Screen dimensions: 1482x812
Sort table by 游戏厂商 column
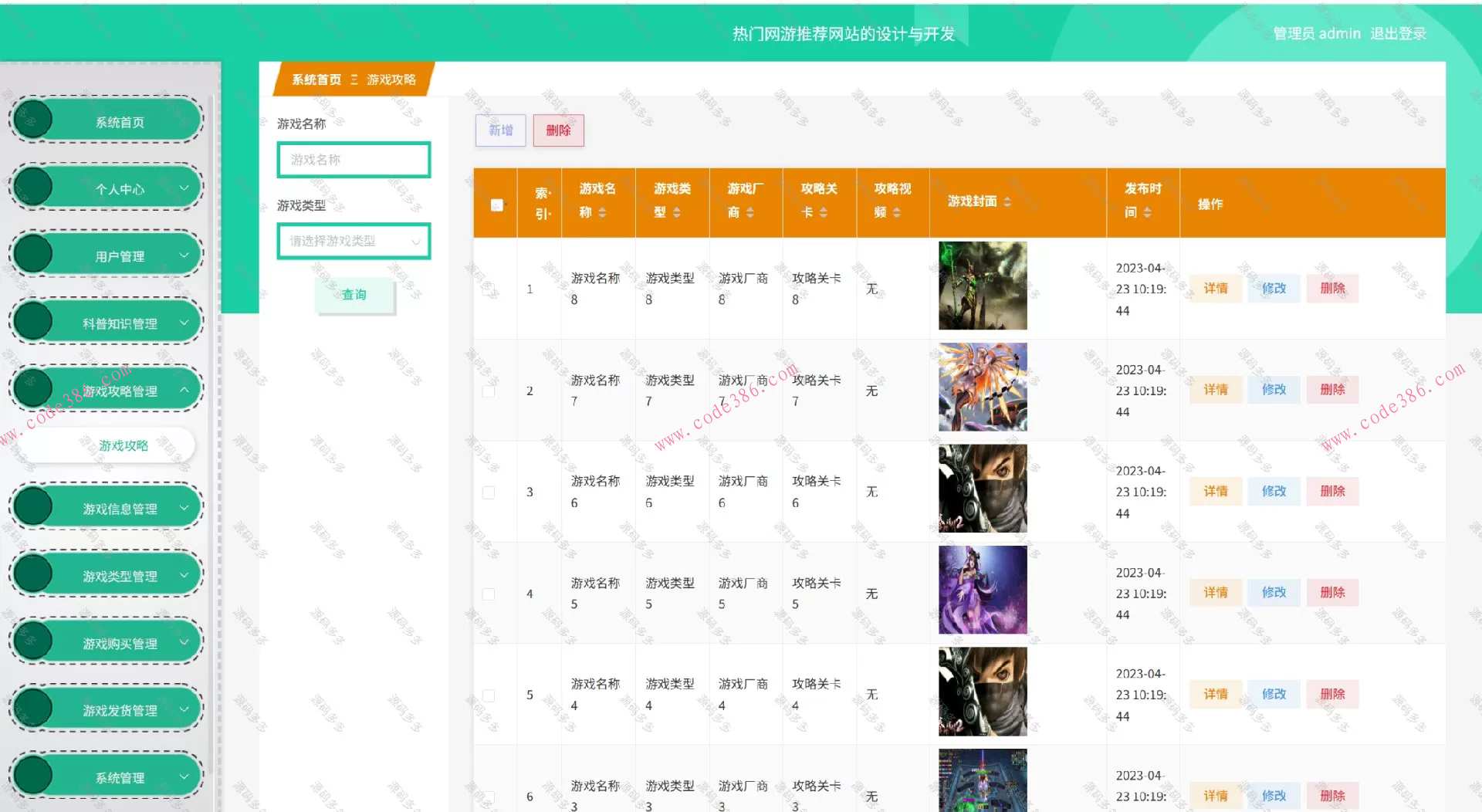[x=749, y=213]
